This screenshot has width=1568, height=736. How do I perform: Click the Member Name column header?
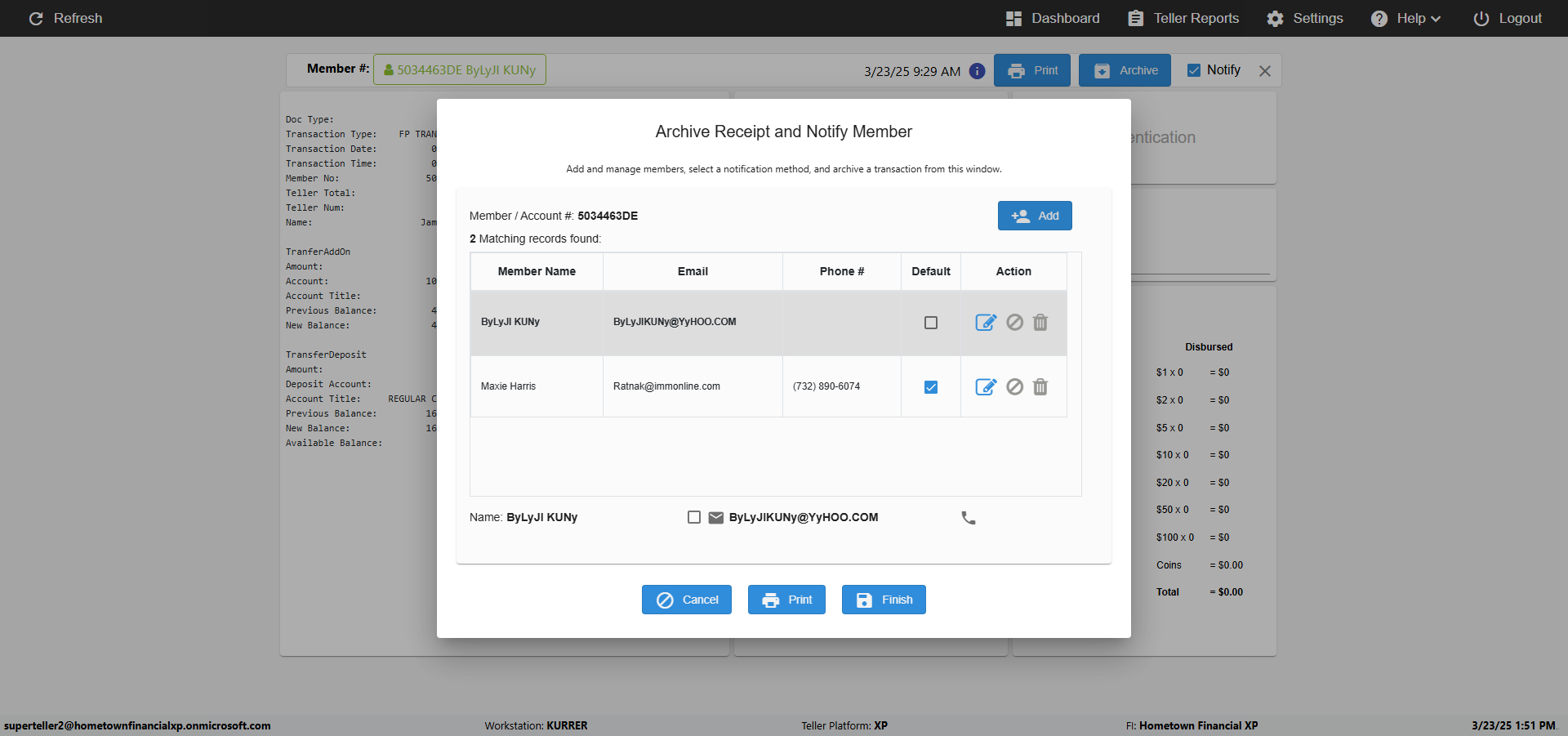537,271
